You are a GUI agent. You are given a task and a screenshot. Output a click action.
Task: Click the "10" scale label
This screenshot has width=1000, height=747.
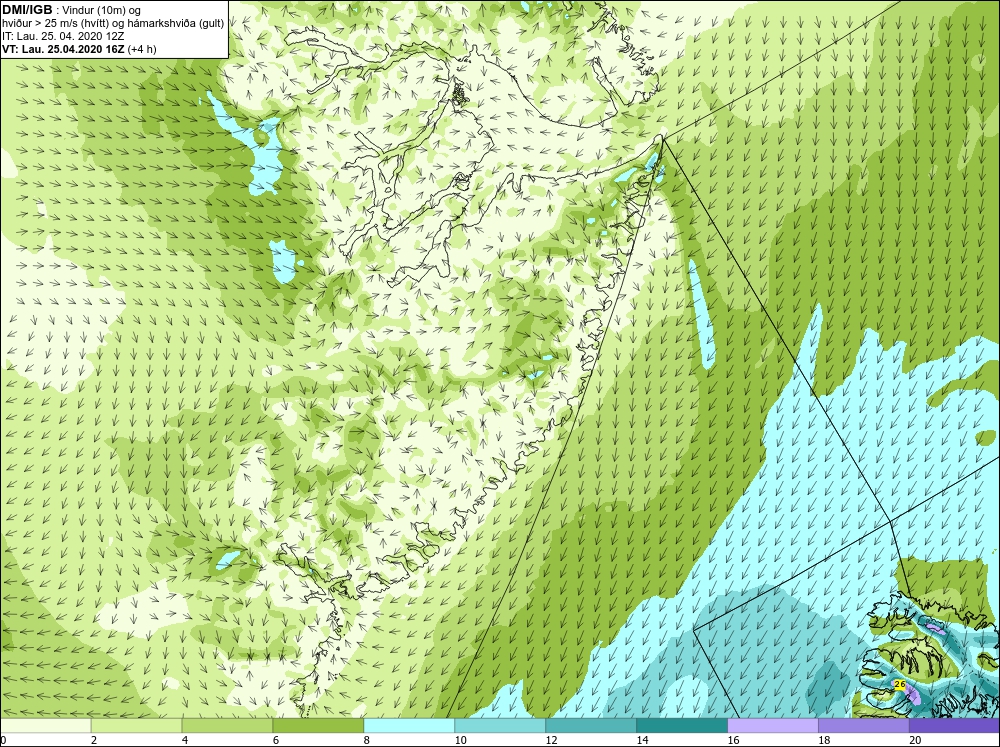(460, 740)
